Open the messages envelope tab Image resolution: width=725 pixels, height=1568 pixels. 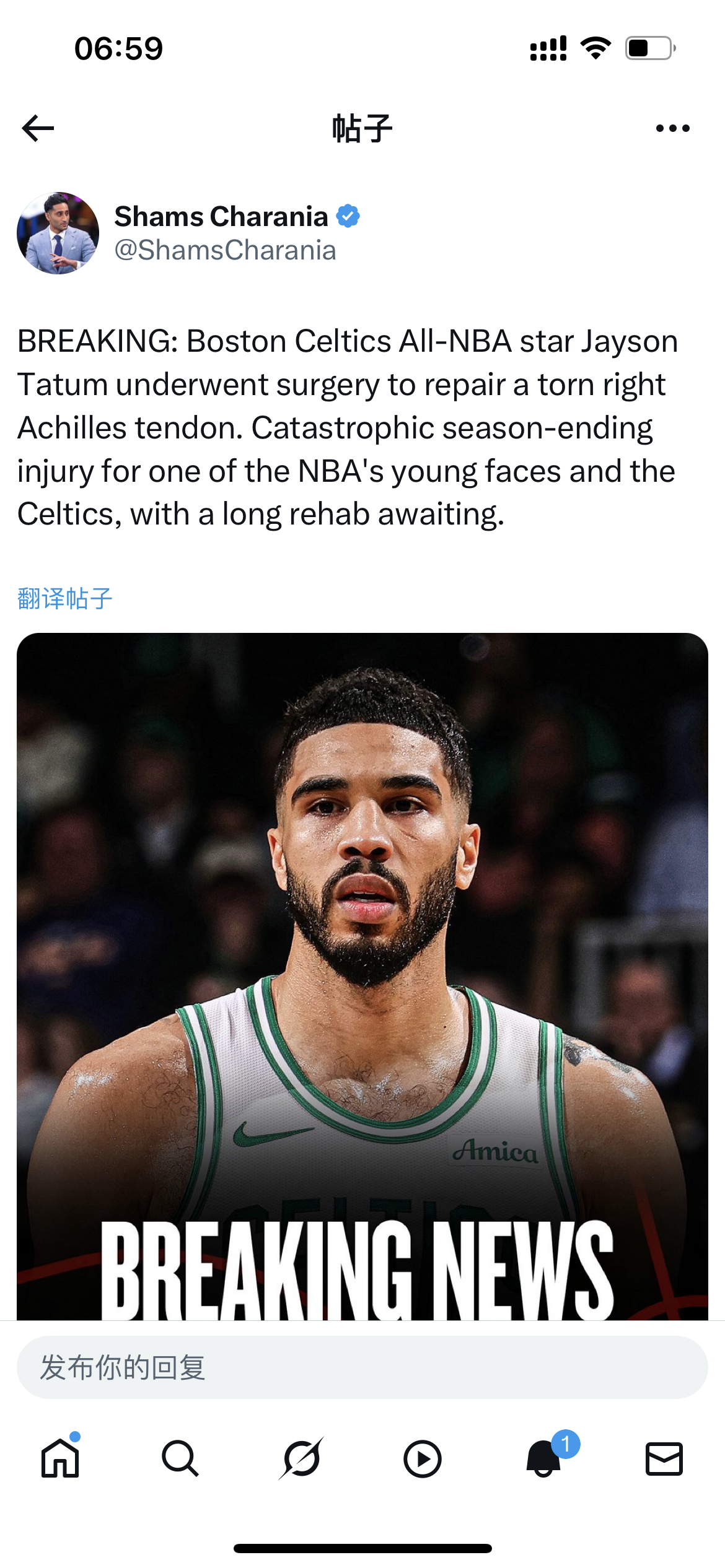point(664,1458)
